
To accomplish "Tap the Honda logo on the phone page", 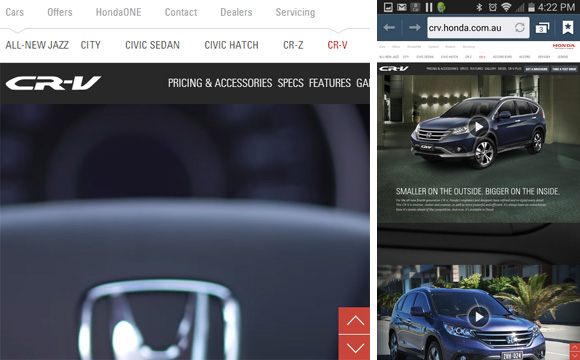I will (x=564, y=46).
